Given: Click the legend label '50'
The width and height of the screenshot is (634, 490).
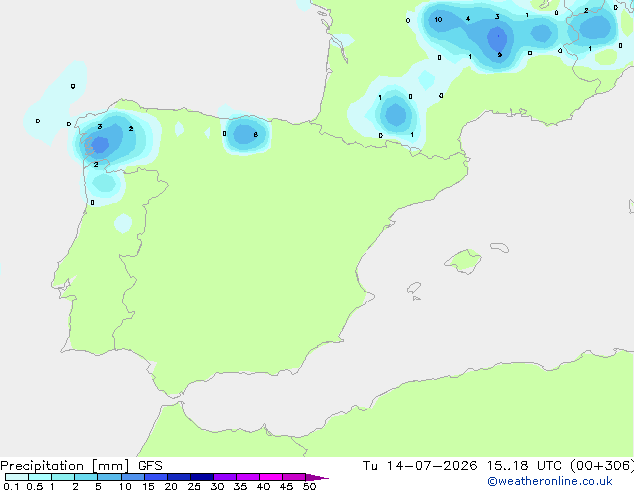Looking at the screenshot, I should 309,486.
